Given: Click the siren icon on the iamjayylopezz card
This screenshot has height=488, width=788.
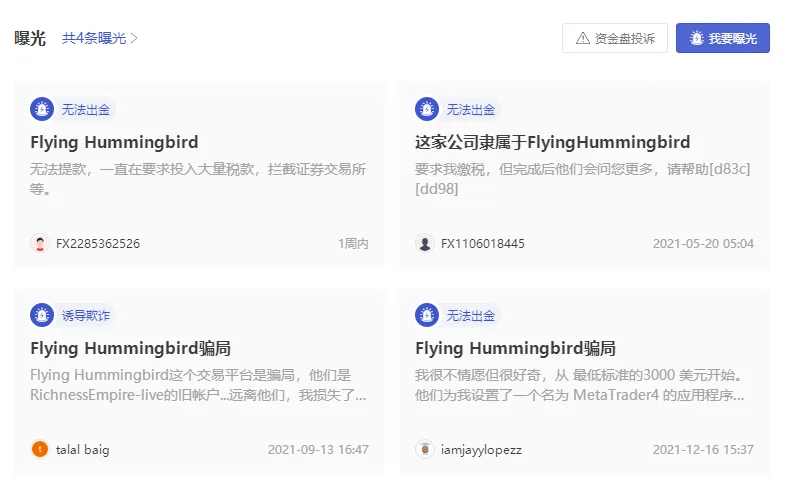Looking at the screenshot, I should click(x=427, y=315).
